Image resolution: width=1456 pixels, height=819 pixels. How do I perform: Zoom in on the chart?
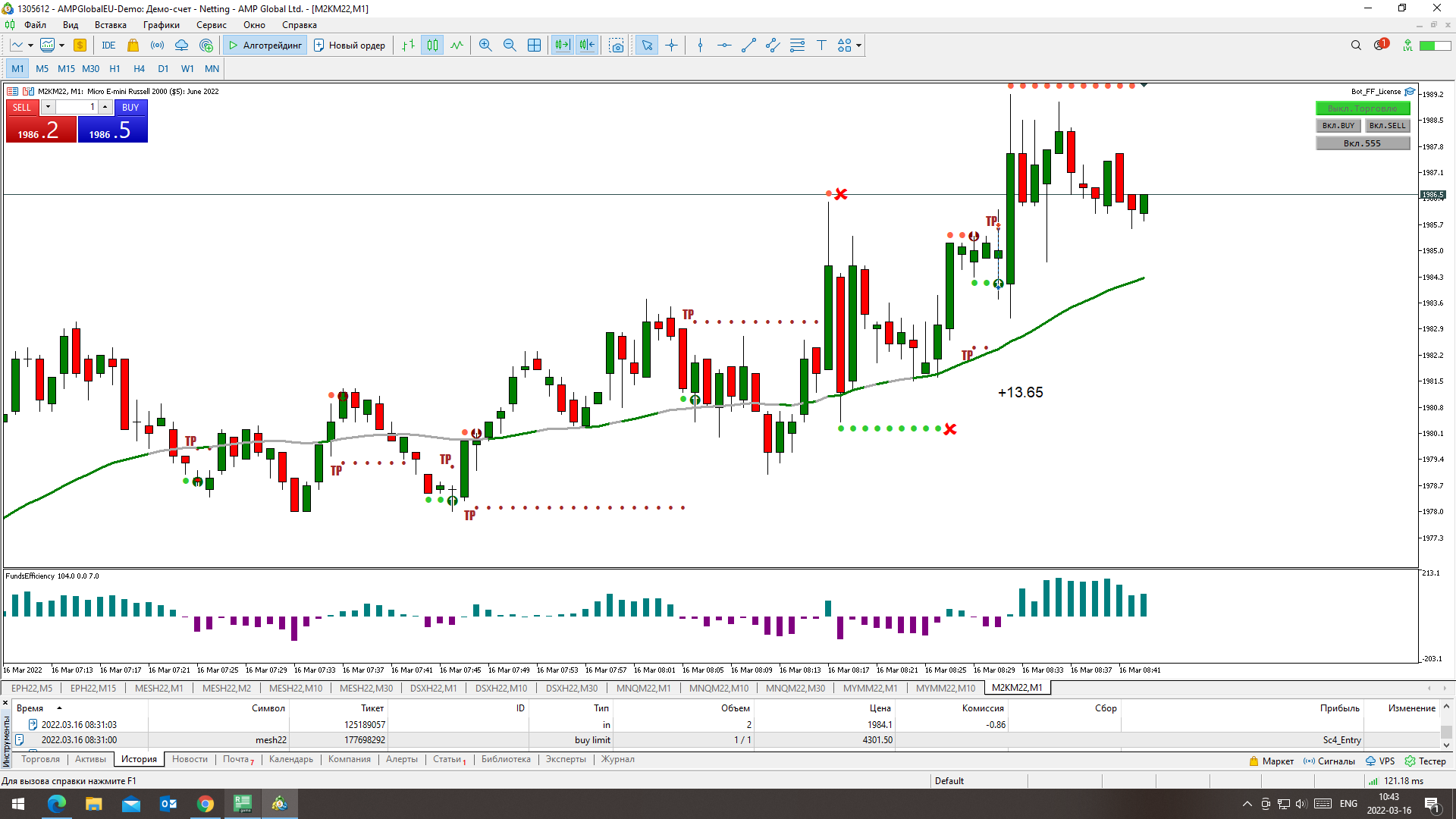click(485, 45)
